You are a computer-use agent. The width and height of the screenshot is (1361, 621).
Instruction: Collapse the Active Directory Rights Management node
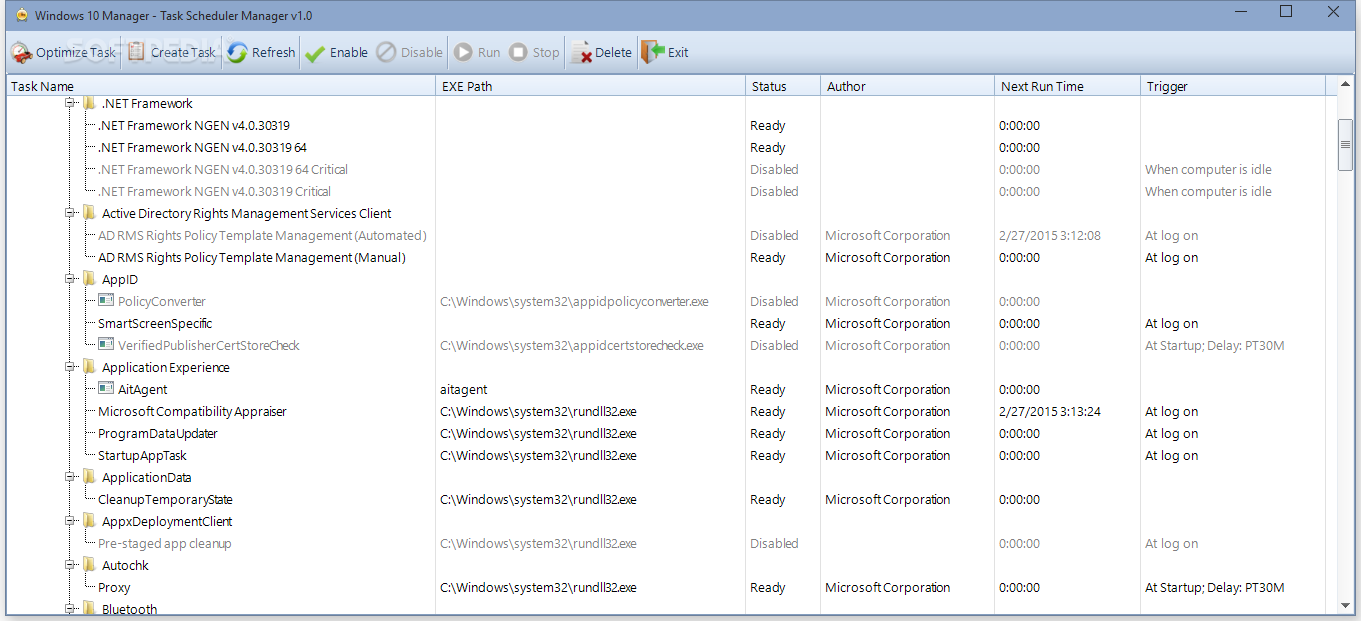click(x=70, y=213)
